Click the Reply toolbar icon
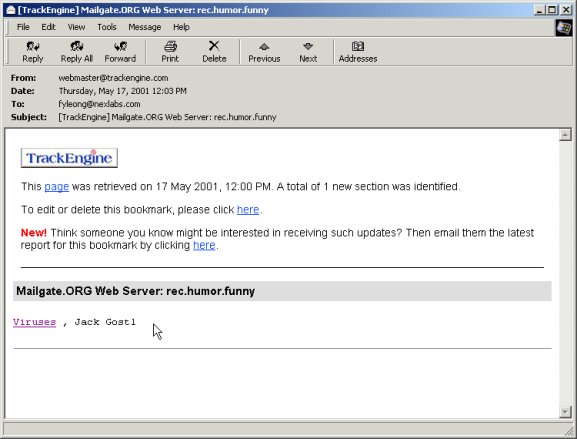This screenshot has width=577, height=439. pos(33,52)
